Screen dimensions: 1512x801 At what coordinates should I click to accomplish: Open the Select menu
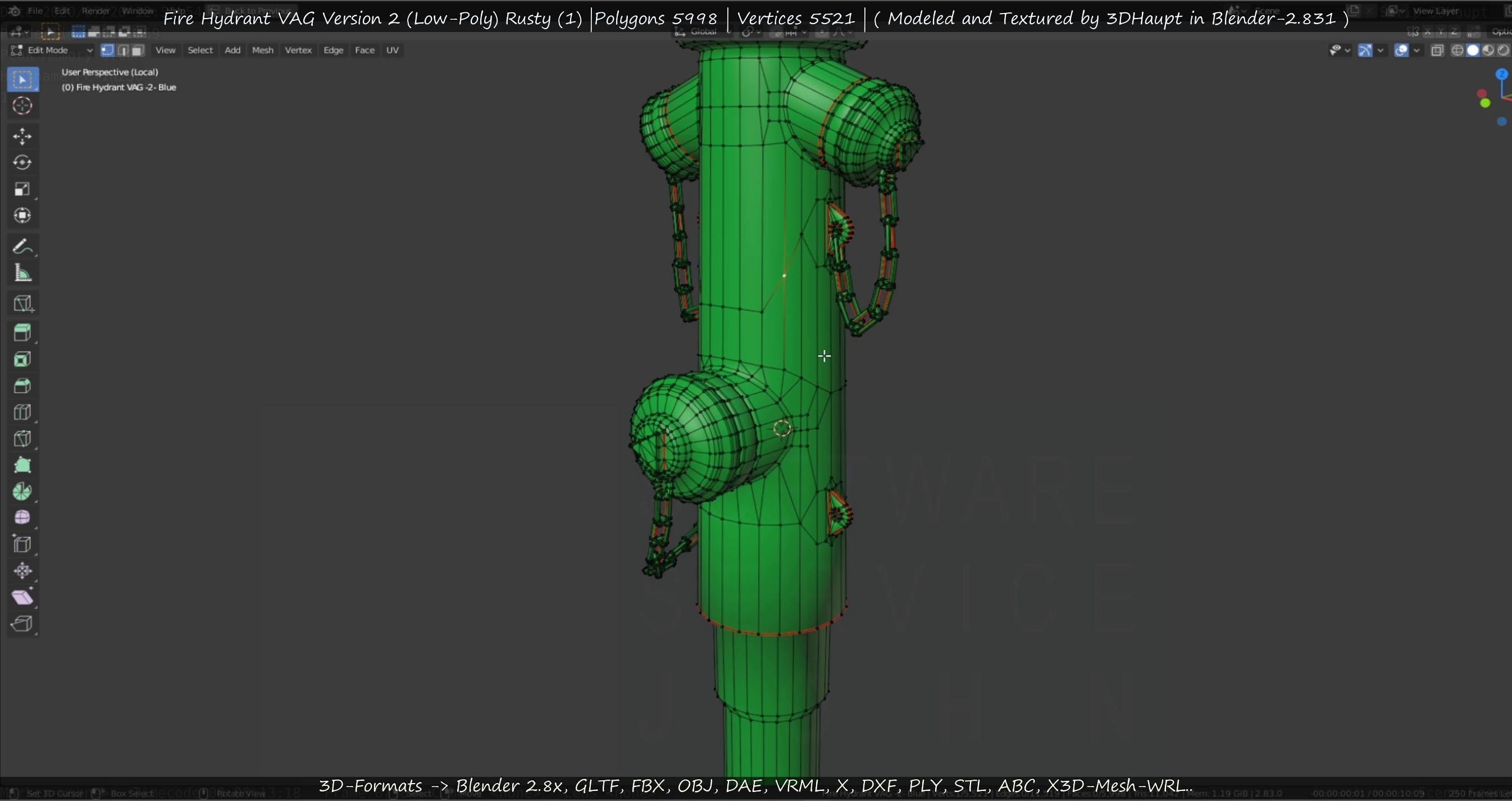200,51
